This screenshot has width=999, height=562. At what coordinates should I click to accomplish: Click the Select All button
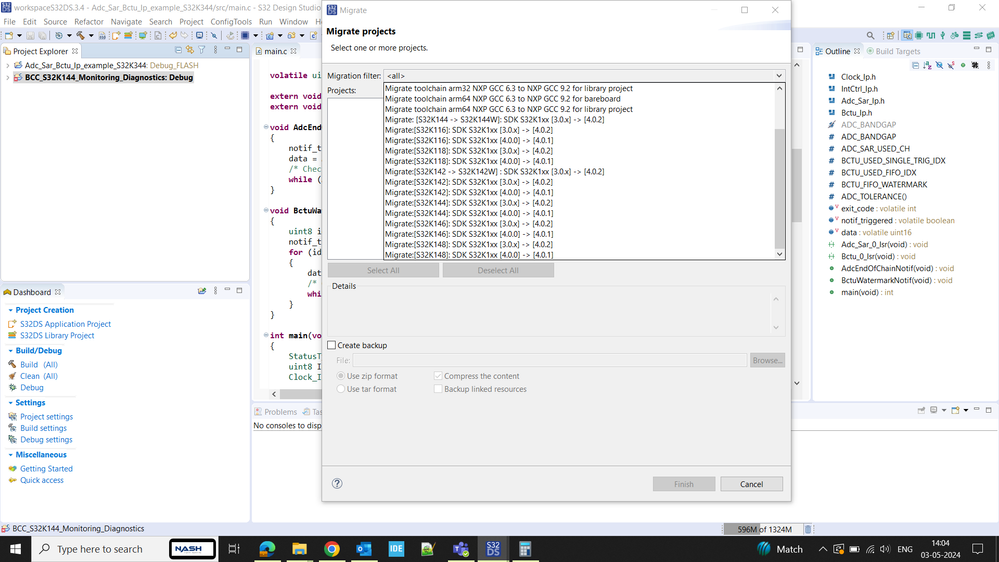[383, 270]
